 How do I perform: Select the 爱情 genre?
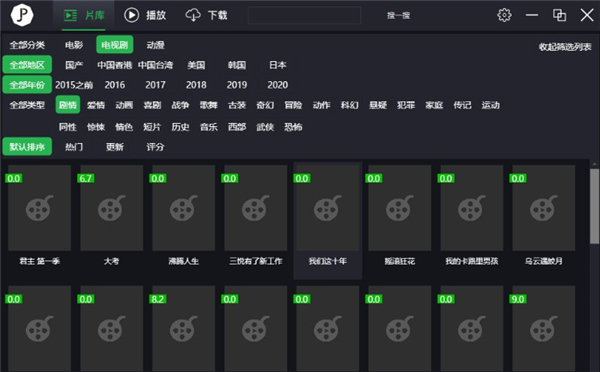(x=96, y=105)
